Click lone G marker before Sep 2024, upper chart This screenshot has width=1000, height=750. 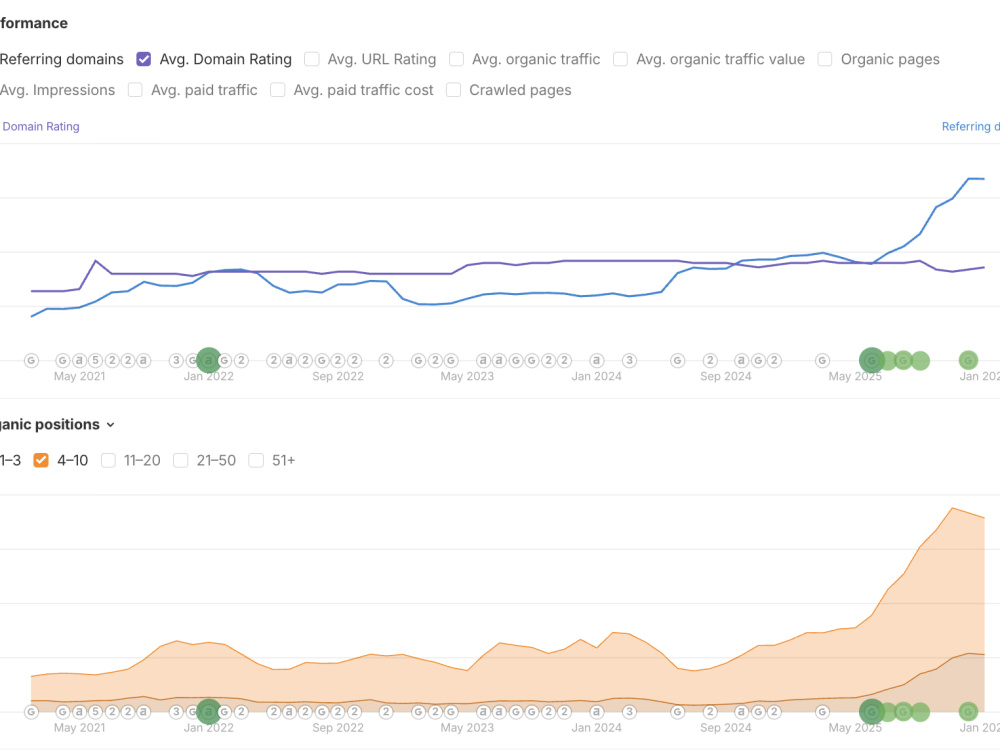click(677, 361)
